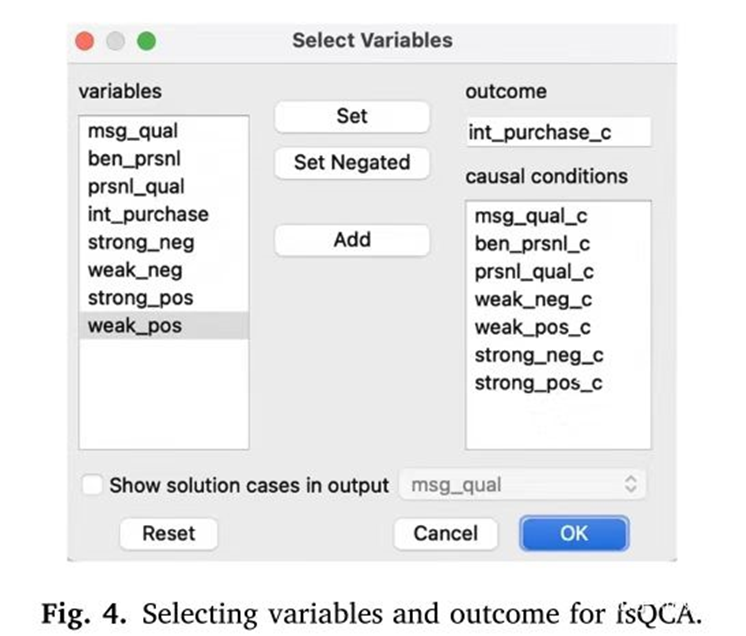Click the red close window button

pyautogui.click(x=85, y=41)
